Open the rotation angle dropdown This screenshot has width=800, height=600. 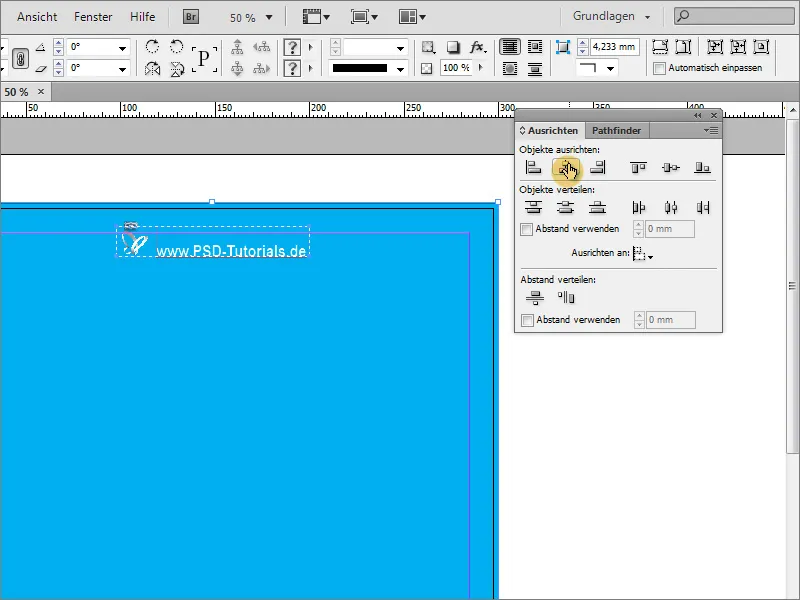tap(122, 48)
